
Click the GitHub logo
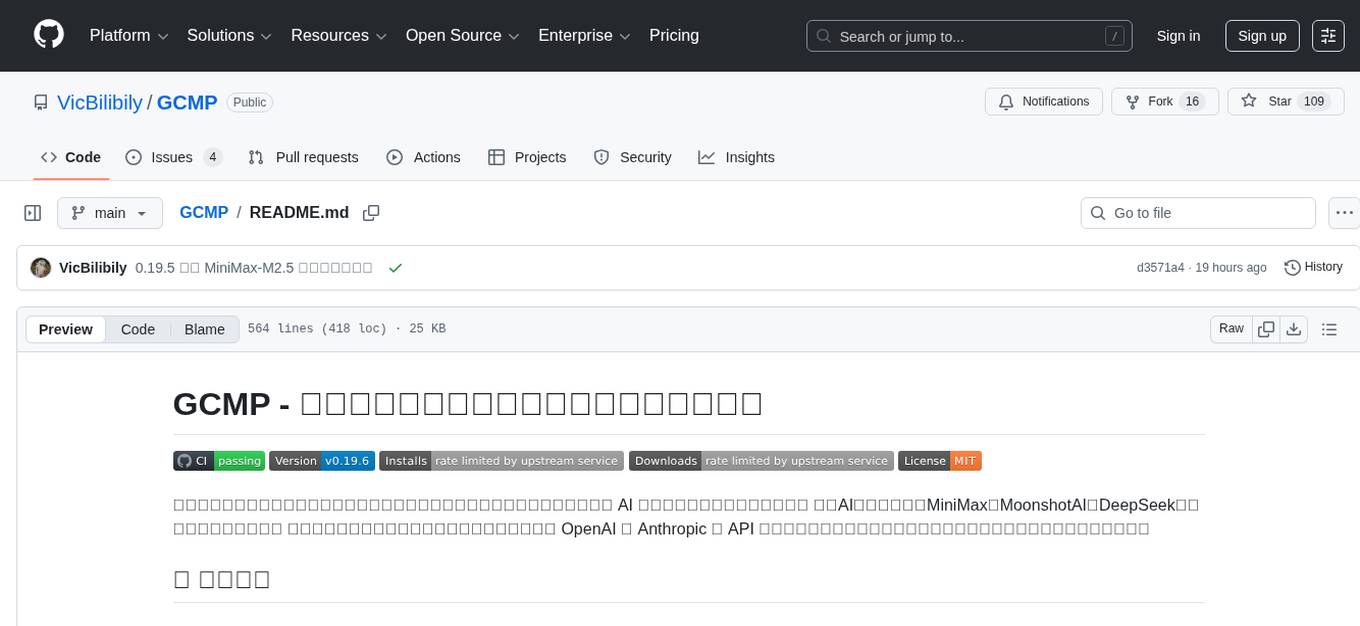tap(48, 35)
